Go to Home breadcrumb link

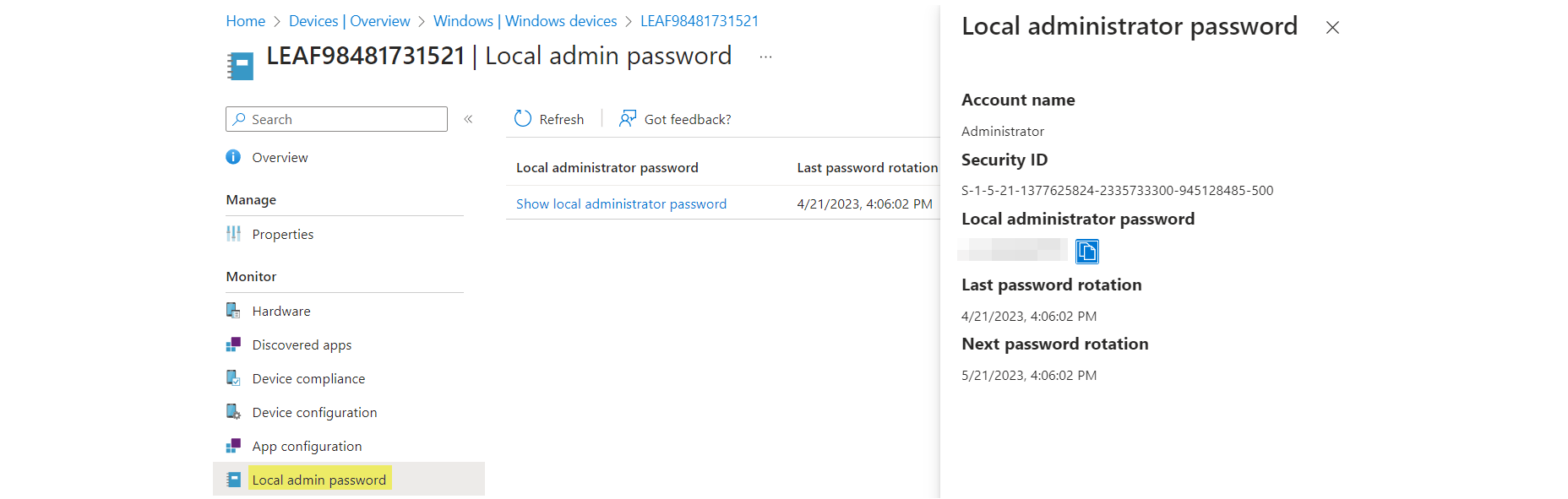tap(245, 21)
